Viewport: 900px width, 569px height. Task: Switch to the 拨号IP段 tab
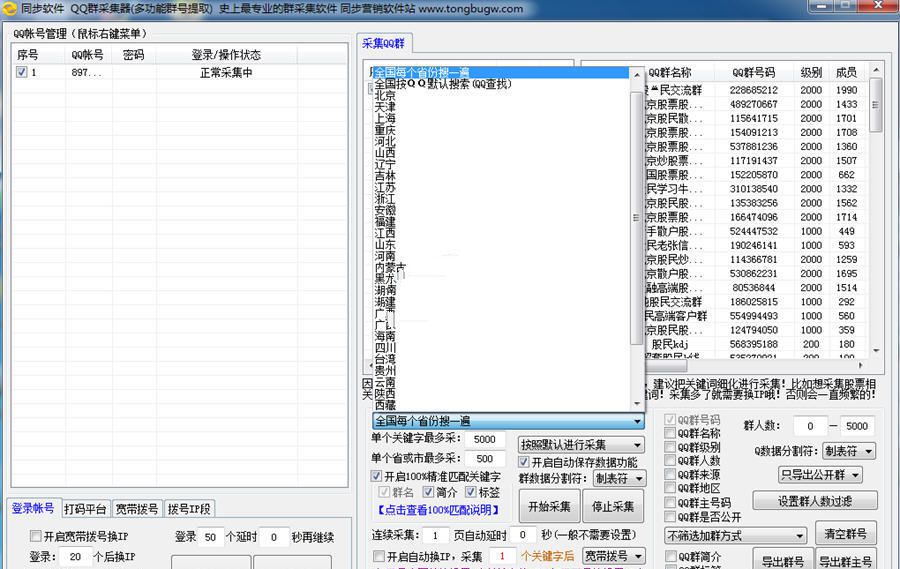pyautogui.click(x=189, y=509)
